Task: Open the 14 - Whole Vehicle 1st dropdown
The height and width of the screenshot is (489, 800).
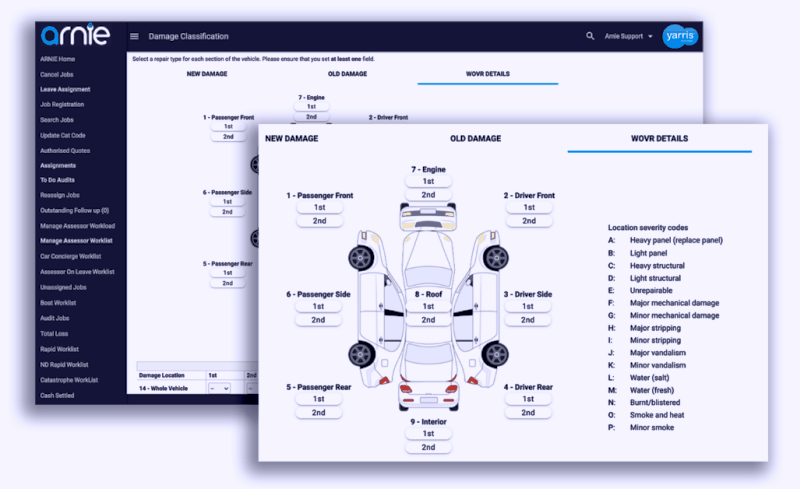Action: coord(219,388)
